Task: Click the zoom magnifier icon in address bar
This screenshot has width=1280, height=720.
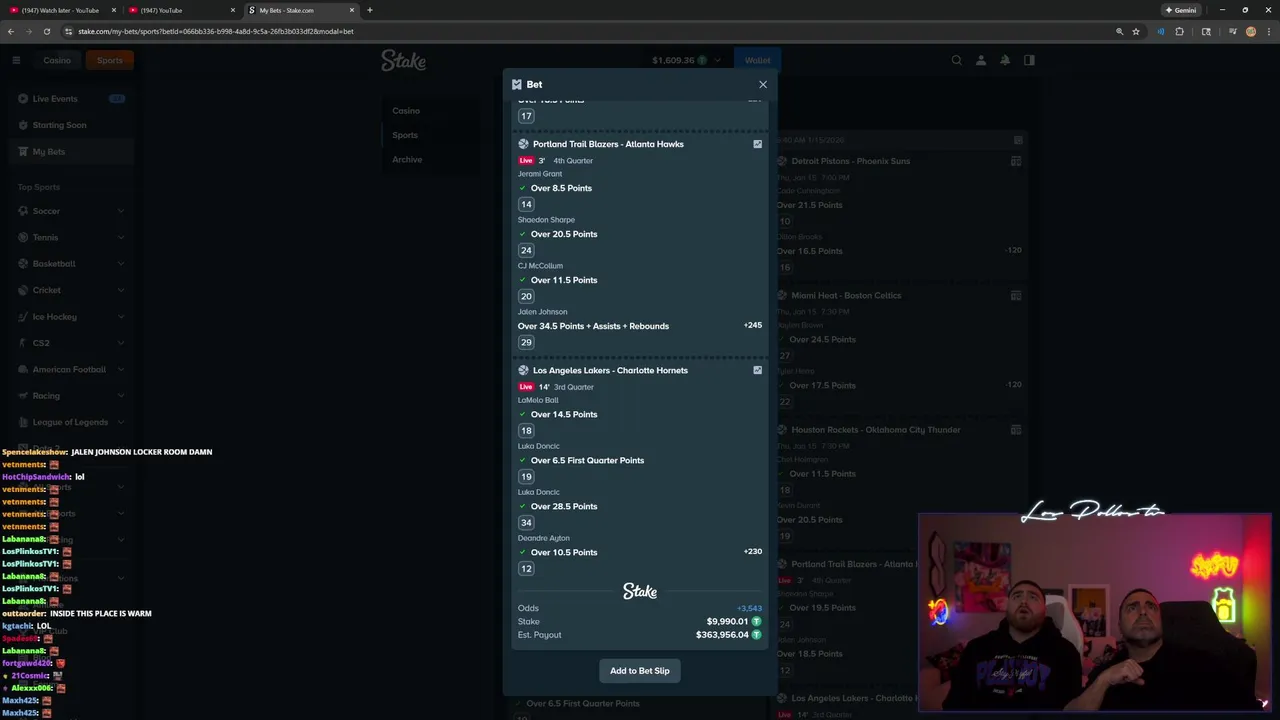Action: click(x=1119, y=31)
